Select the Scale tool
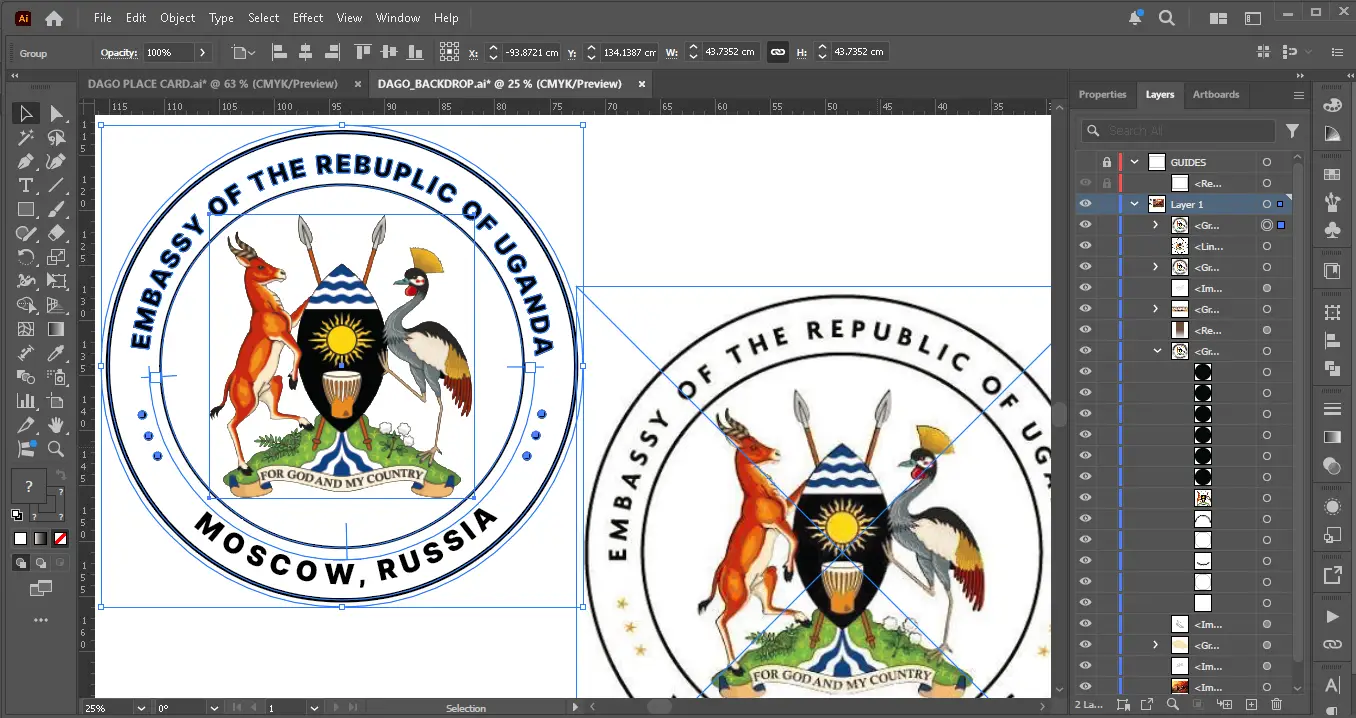Image resolution: width=1356 pixels, height=718 pixels. click(57, 258)
